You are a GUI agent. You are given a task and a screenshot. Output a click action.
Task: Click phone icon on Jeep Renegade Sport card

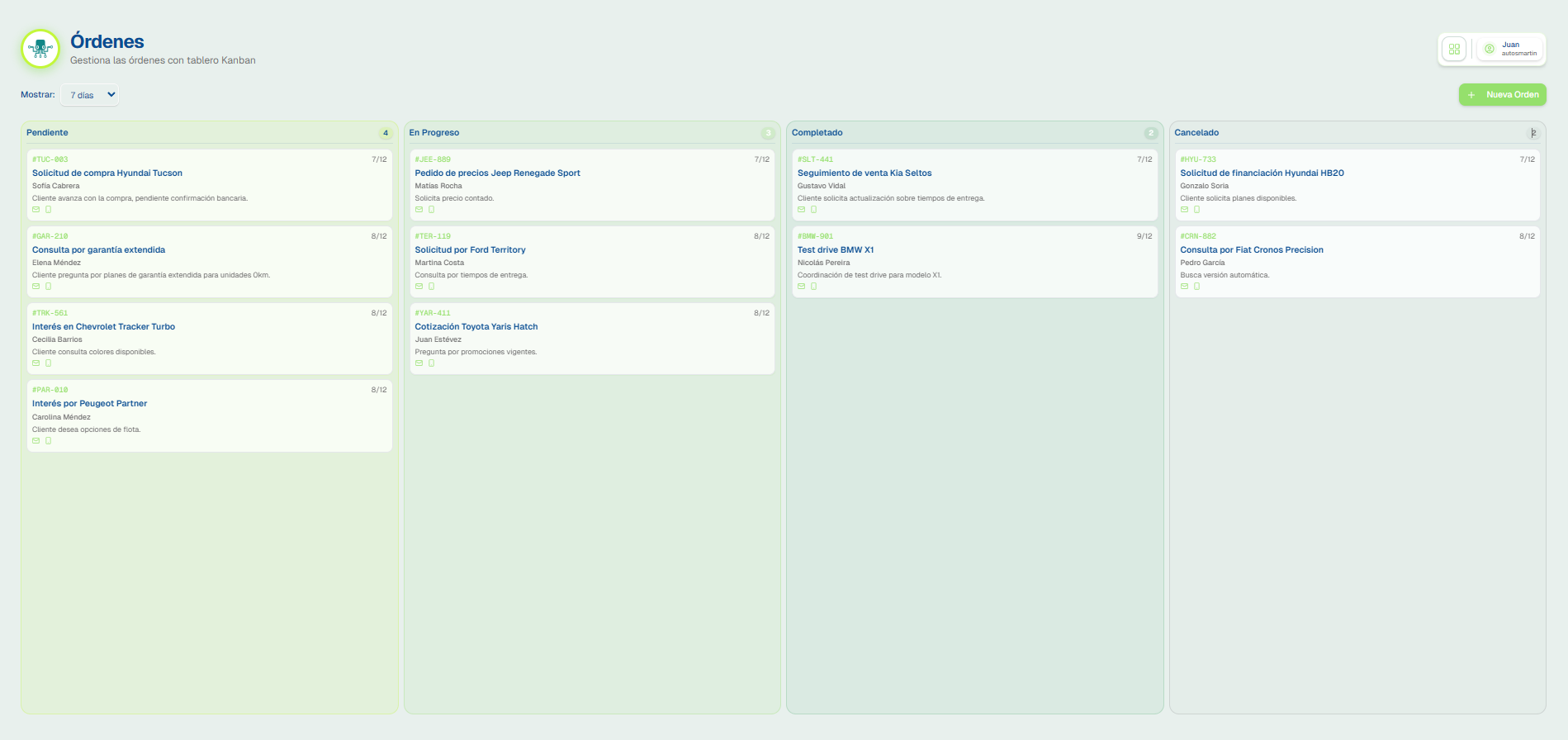431,210
